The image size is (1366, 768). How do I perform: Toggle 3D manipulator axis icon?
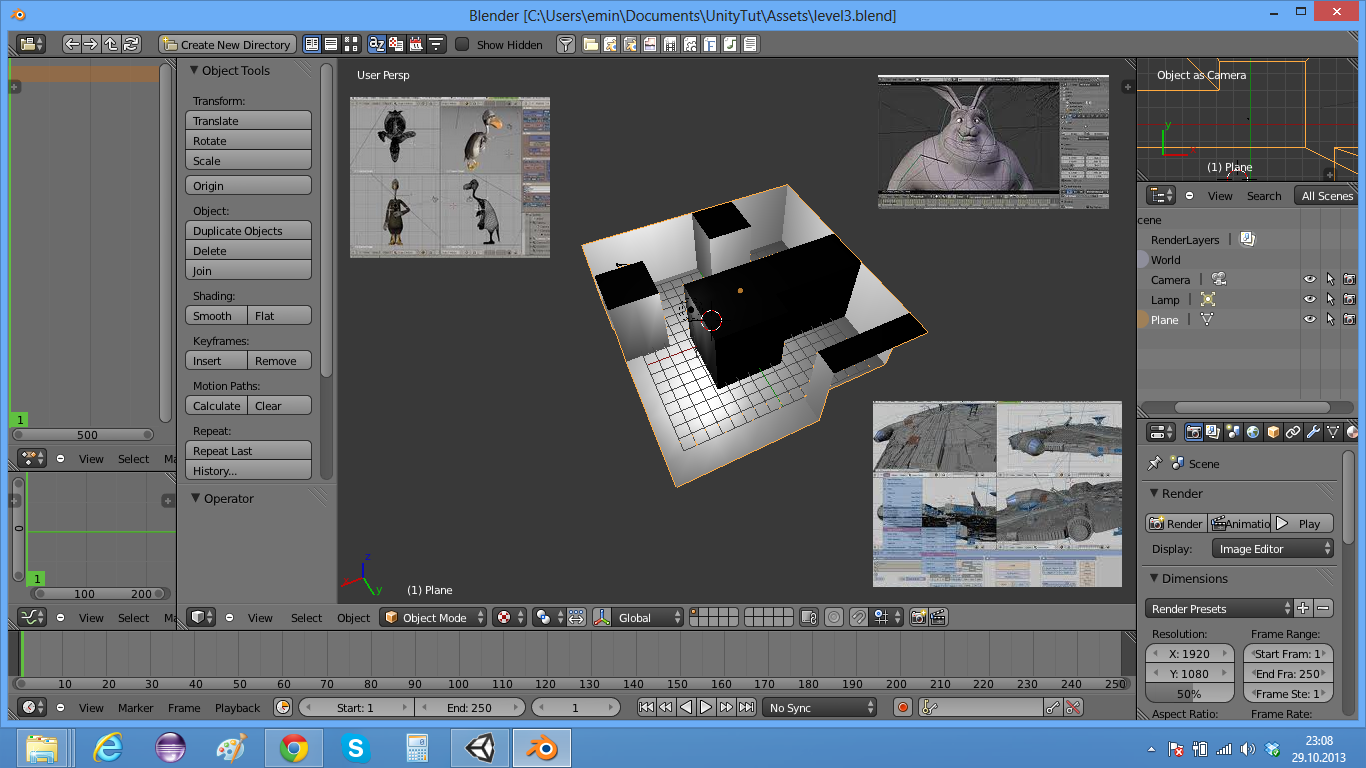(602, 617)
